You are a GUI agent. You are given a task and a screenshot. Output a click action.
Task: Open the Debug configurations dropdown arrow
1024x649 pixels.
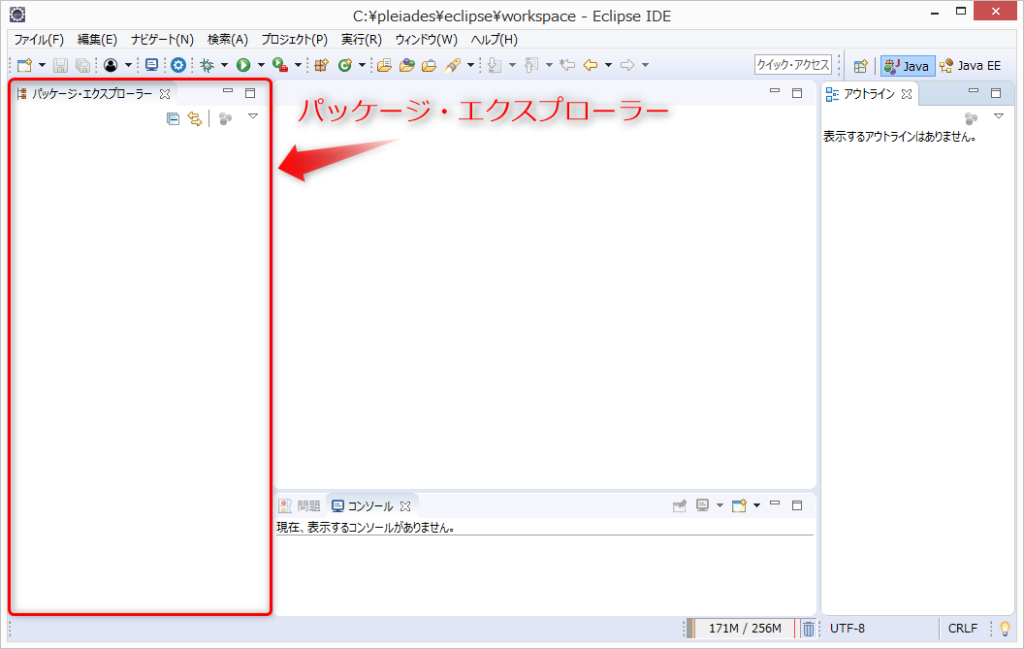(224, 65)
